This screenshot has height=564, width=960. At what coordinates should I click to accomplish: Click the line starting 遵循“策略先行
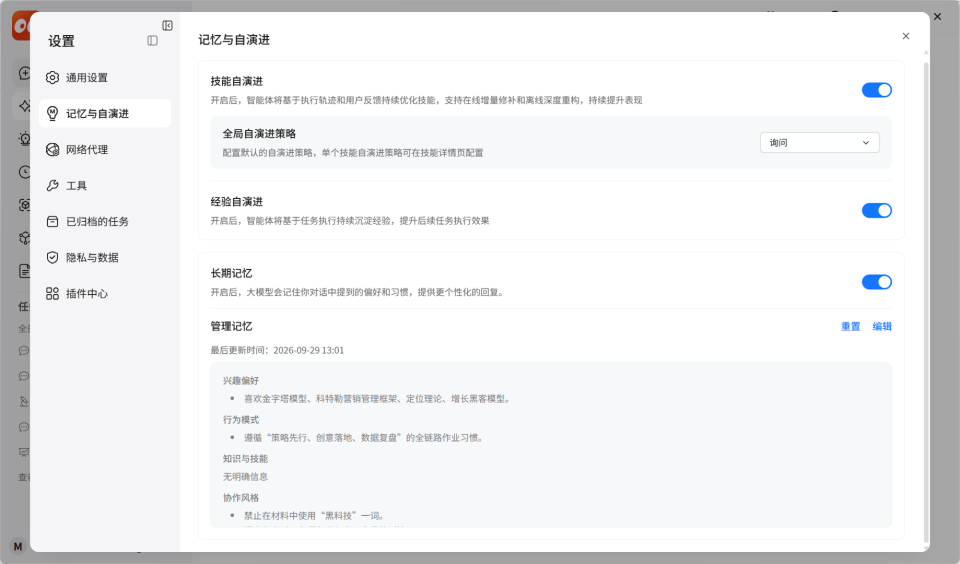coord(365,438)
